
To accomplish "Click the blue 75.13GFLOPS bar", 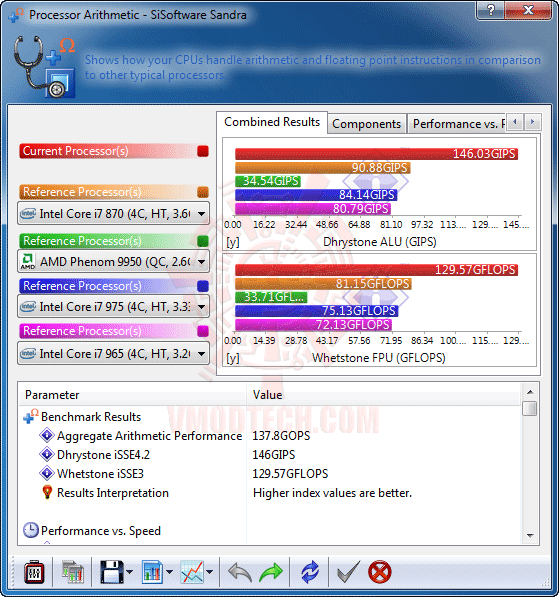I will pyautogui.click(x=316, y=311).
